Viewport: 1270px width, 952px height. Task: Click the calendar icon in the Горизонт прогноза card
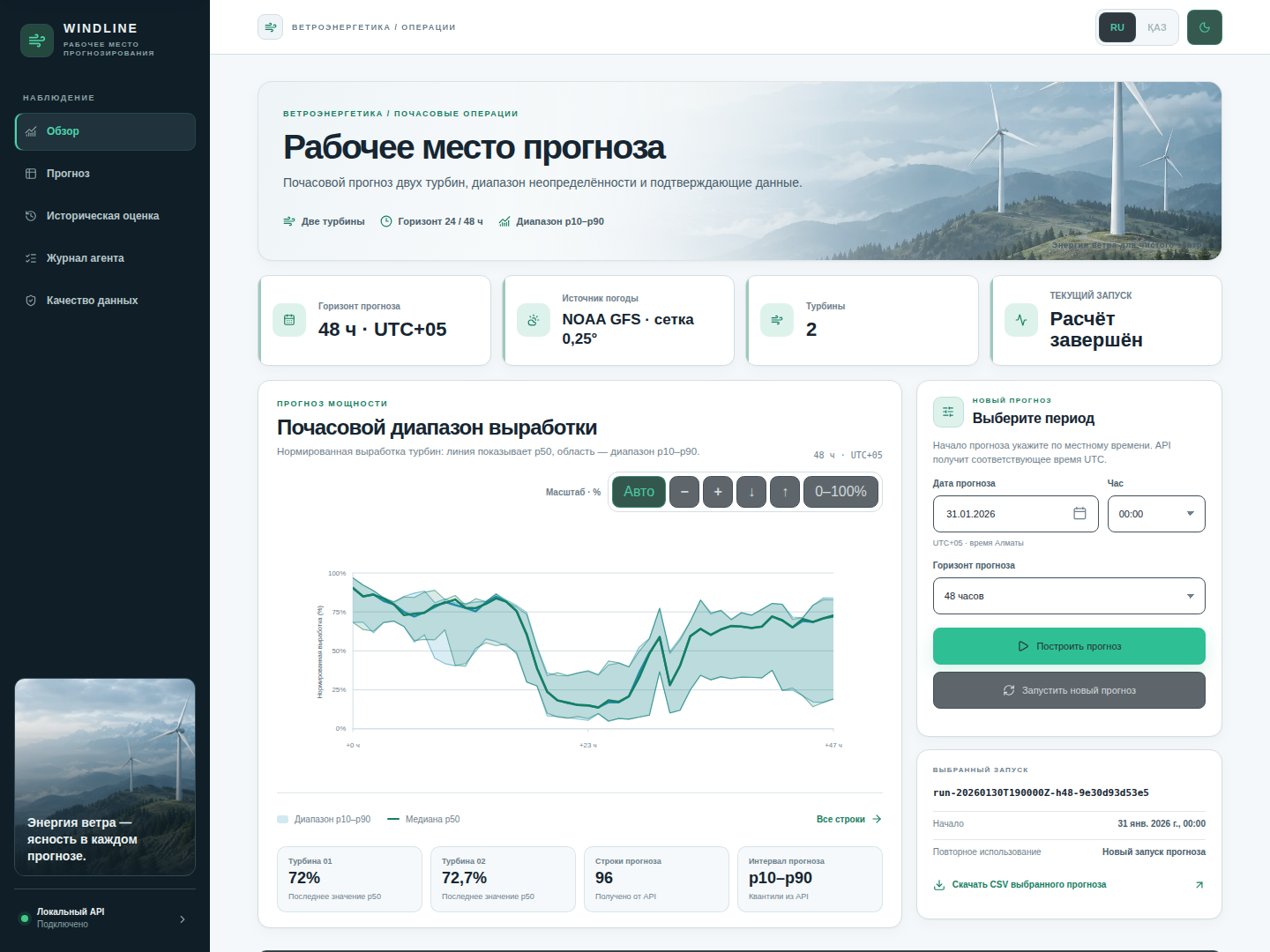(289, 320)
